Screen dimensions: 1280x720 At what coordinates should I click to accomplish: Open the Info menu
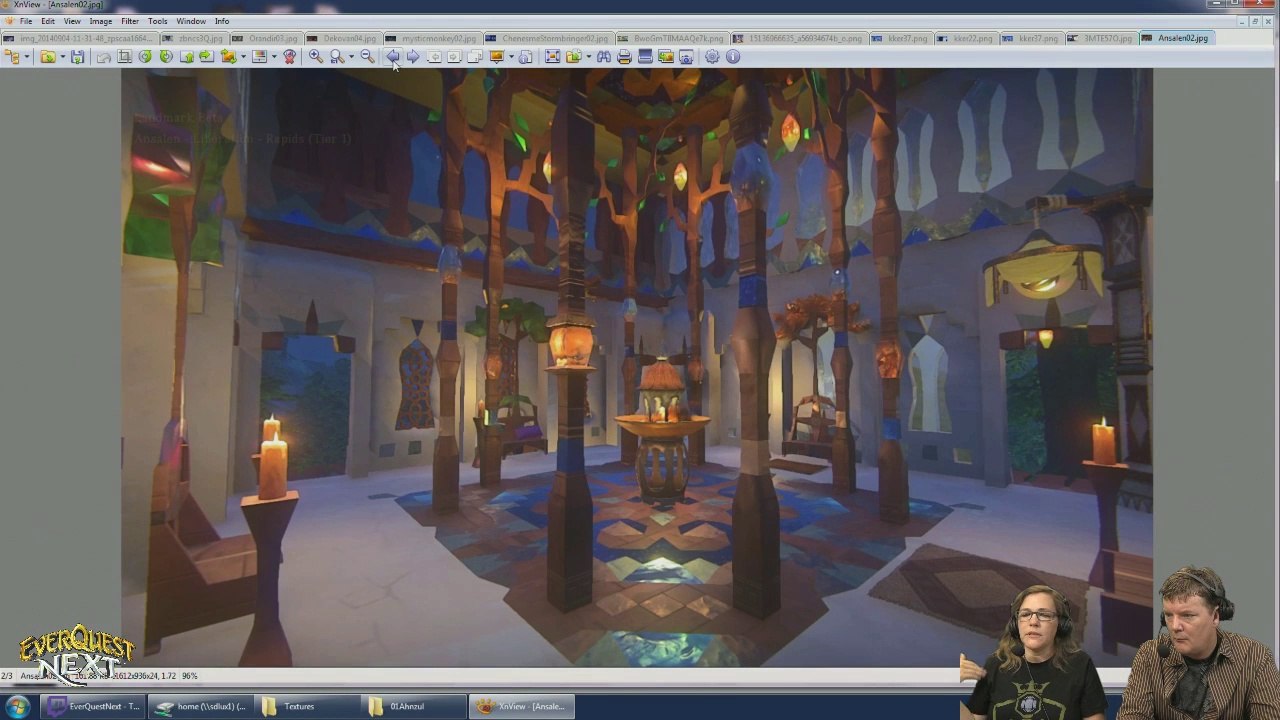coord(222,21)
